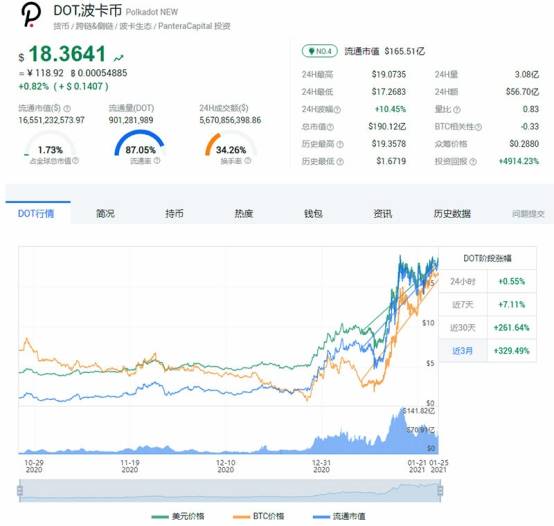Open the 钱包 tab

[x=313, y=213]
